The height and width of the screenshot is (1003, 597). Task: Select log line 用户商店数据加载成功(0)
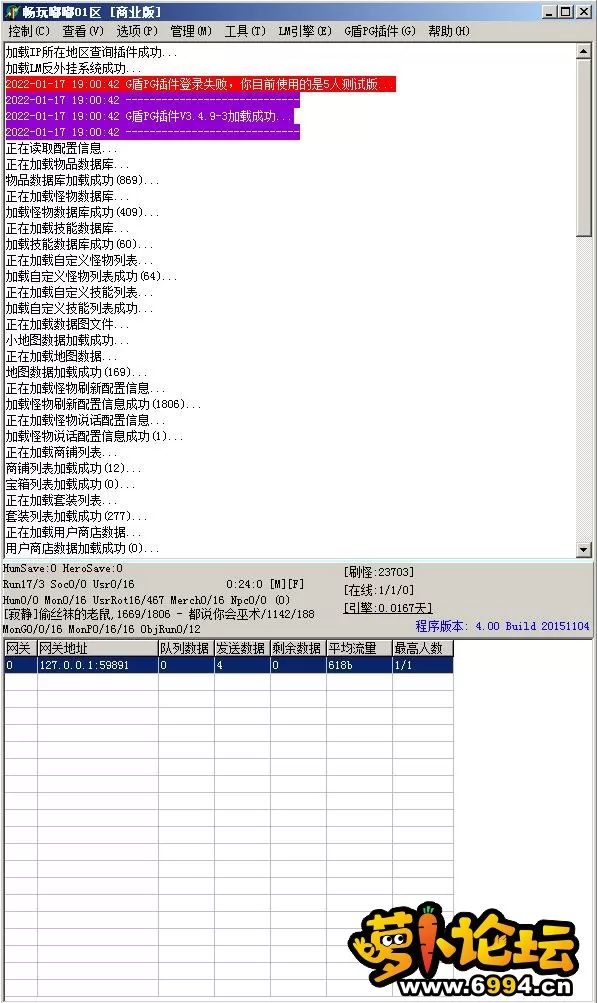pyautogui.click(x=83, y=548)
